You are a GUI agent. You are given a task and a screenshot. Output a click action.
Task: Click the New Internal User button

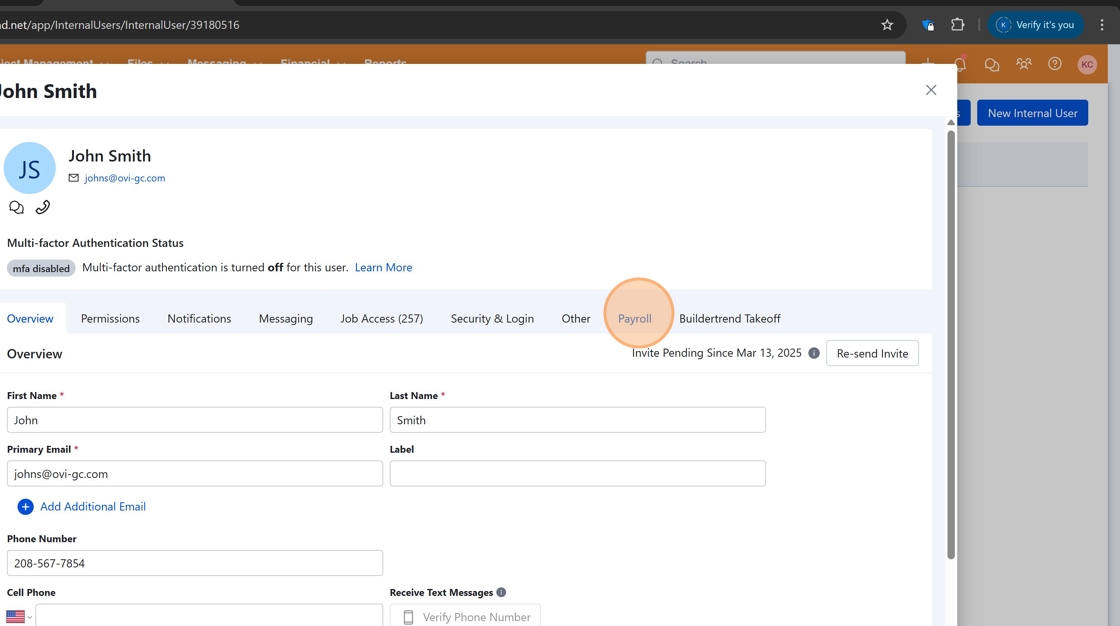point(1032,113)
